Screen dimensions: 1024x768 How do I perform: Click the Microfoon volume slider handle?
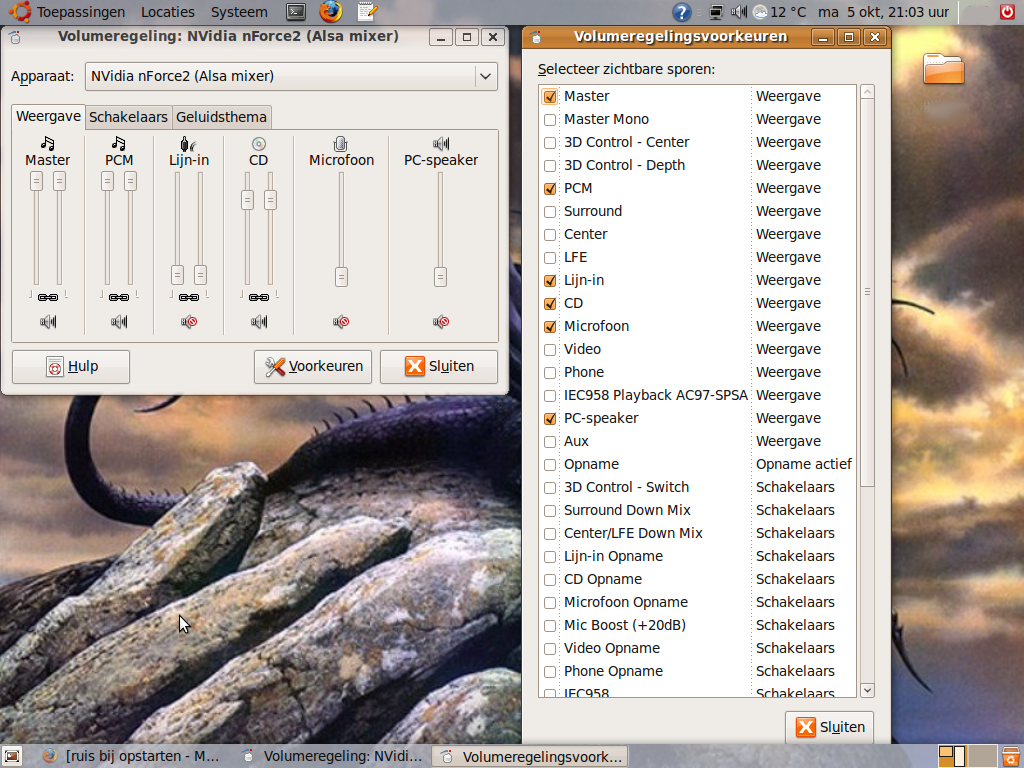341,277
